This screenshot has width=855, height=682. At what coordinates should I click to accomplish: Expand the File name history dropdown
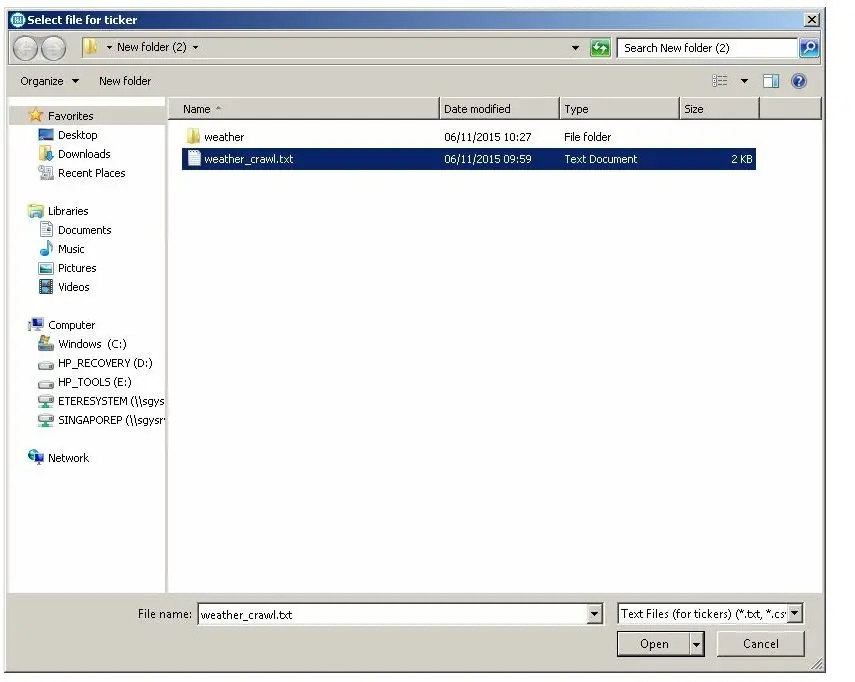(596, 614)
